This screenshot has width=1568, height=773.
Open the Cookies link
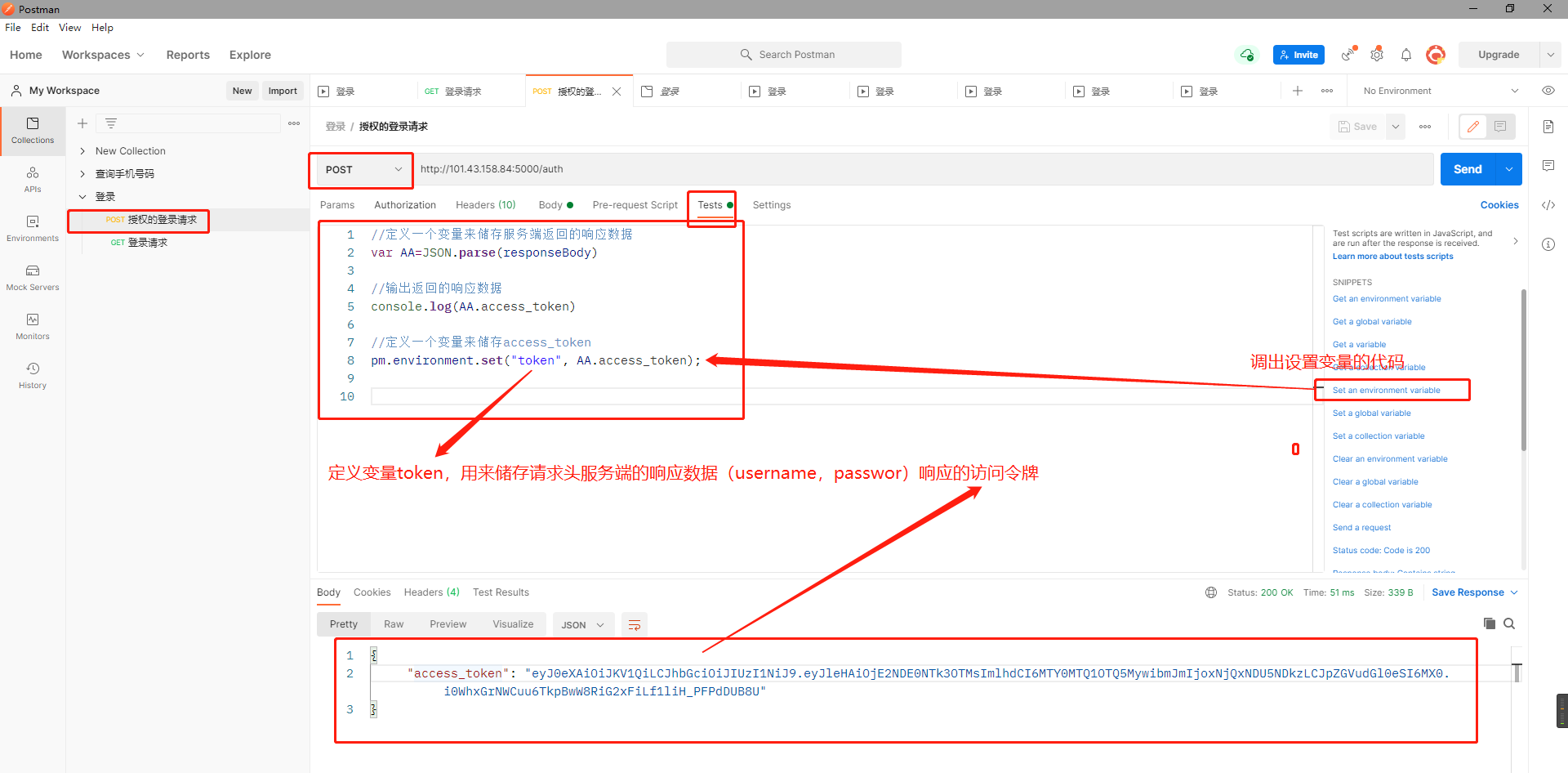click(x=1499, y=205)
